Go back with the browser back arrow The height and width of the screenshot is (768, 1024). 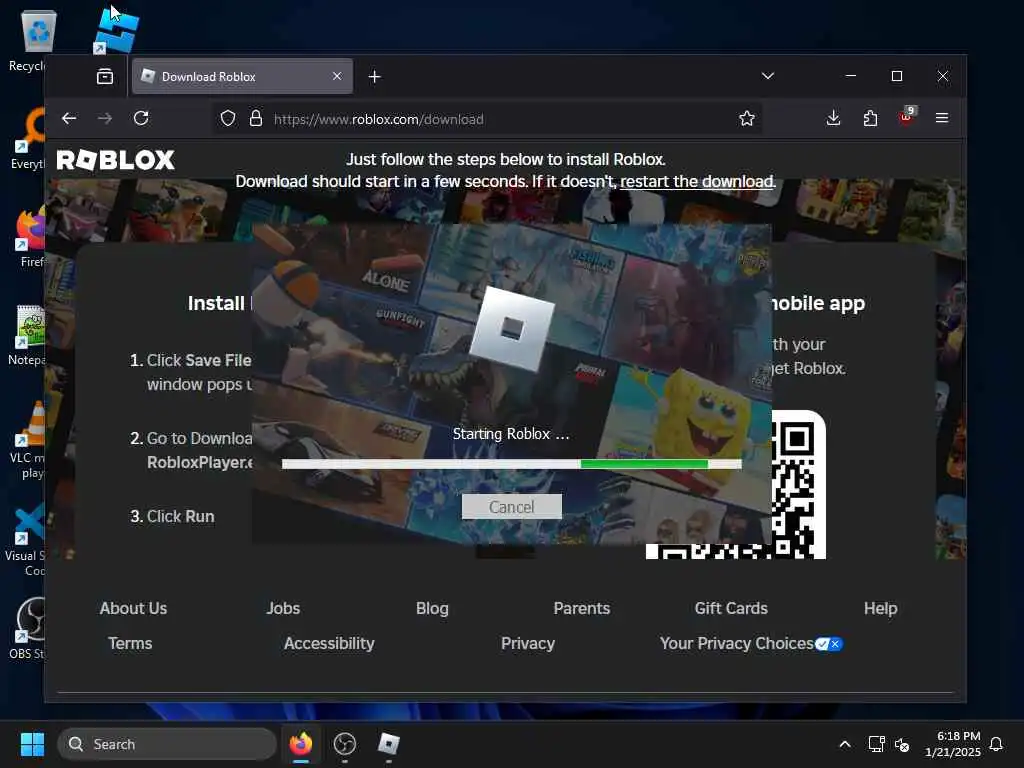(x=69, y=118)
